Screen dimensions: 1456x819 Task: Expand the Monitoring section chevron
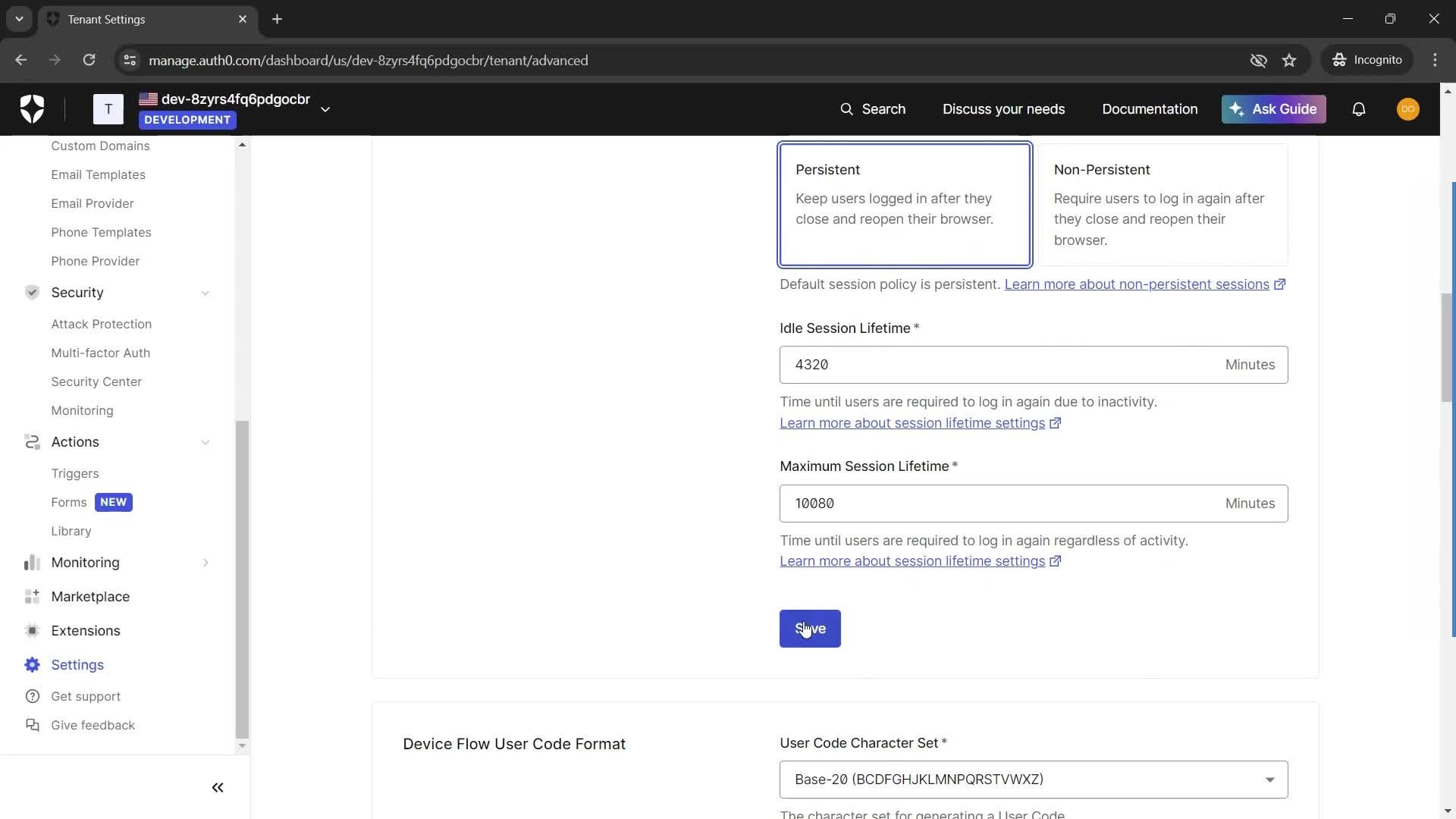[205, 563]
